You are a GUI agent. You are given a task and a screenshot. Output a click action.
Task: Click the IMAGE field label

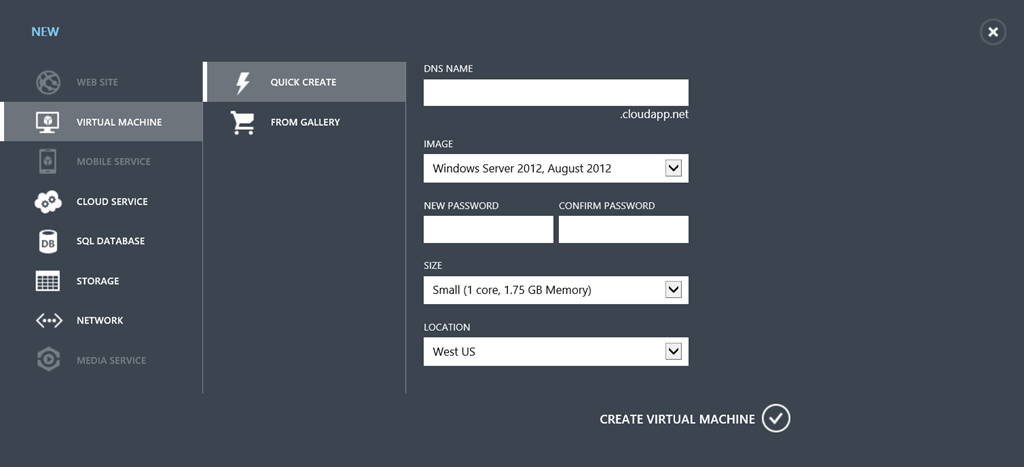(438, 144)
